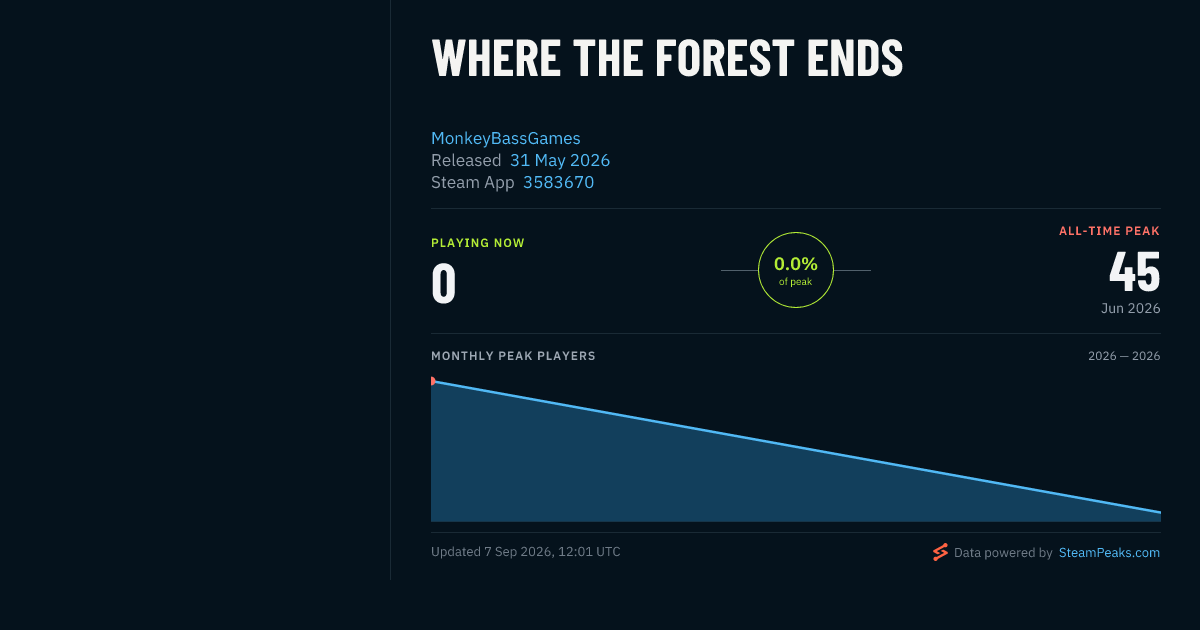Click the Monthly Peak Players heading
1200x630 pixels.
tap(513, 356)
